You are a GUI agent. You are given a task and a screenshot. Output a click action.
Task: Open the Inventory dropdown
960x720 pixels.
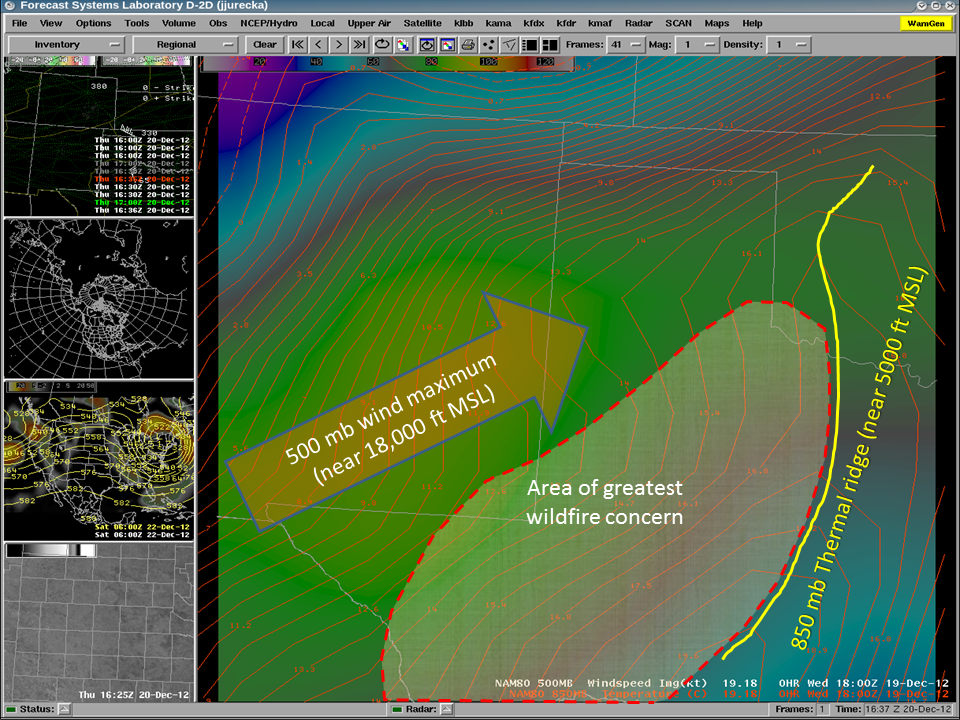tap(66, 45)
